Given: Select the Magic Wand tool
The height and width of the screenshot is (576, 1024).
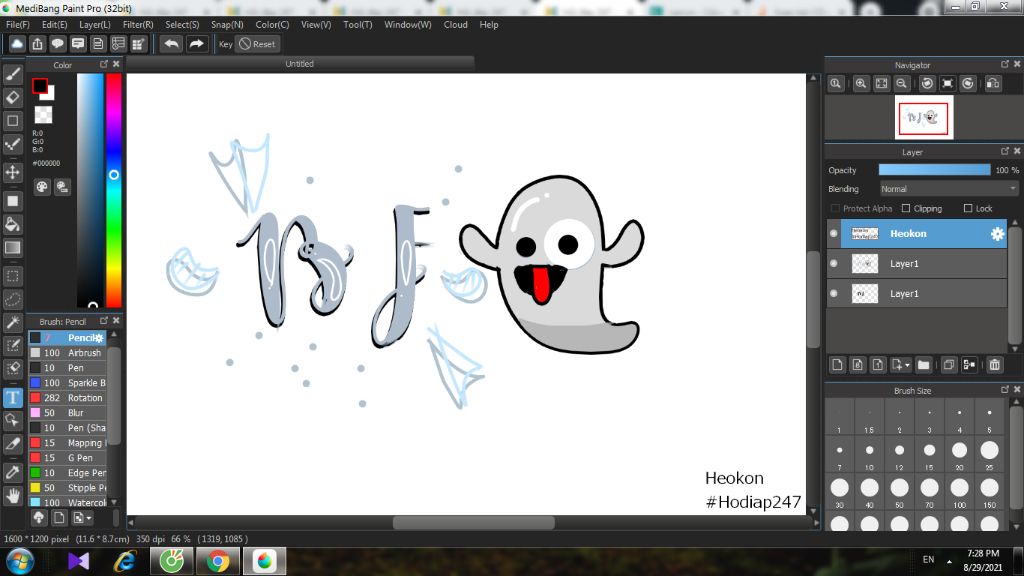Looking at the screenshot, I should pos(12,323).
